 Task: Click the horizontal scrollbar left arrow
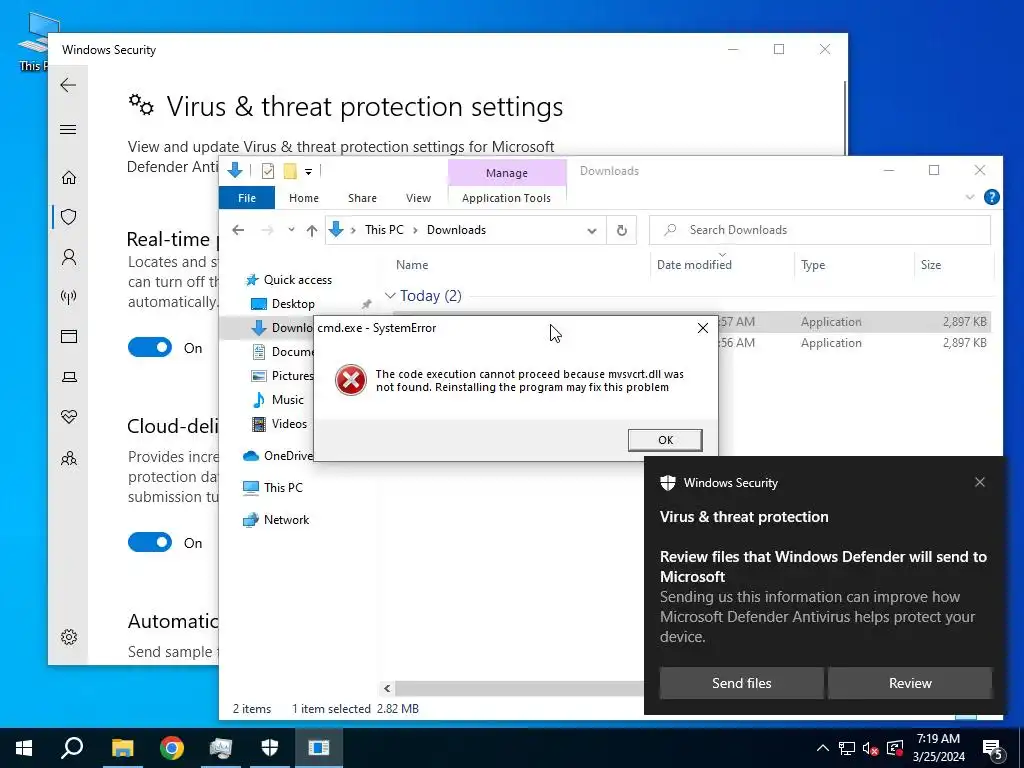(387, 688)
